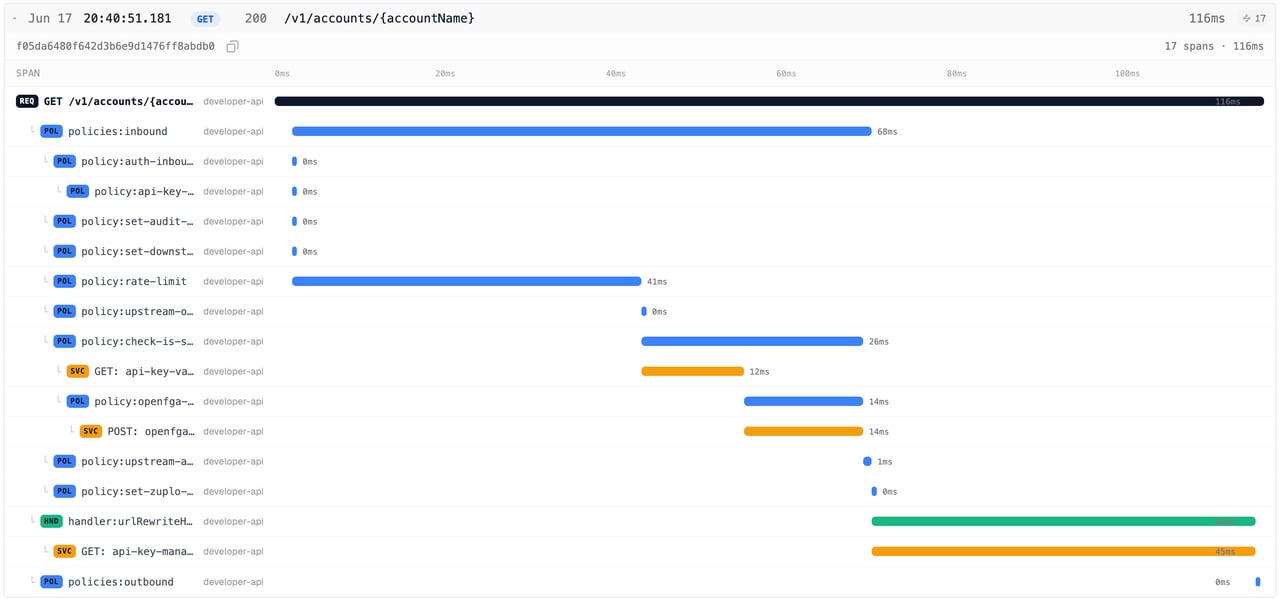Click the GET method badge
Image resolution: width=1280 pixels, height=601 pixels.
[x=205, y=19]
